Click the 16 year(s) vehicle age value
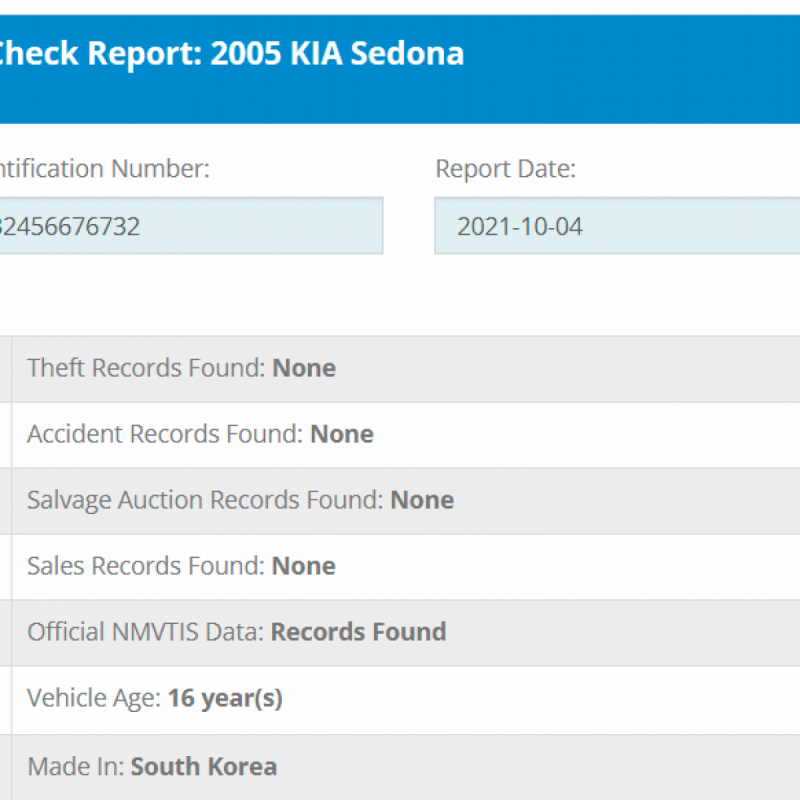Viewport: 800px width, 800px height. point(225,698)
